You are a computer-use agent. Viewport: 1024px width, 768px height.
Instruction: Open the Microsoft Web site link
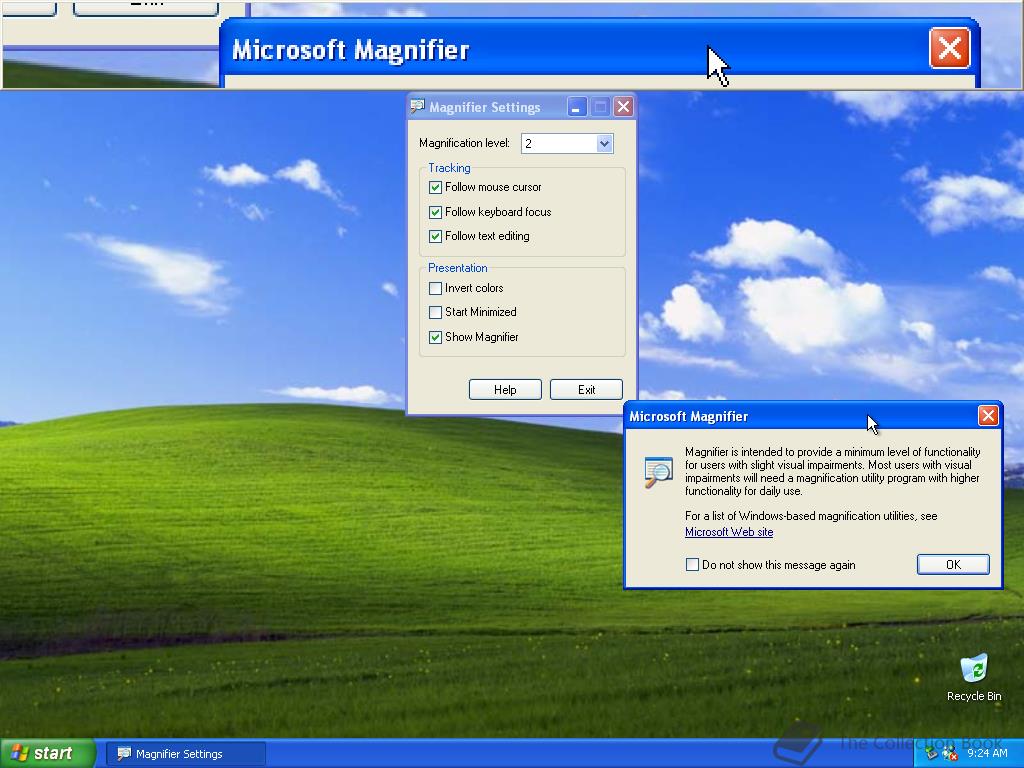(x=729, y=532)
